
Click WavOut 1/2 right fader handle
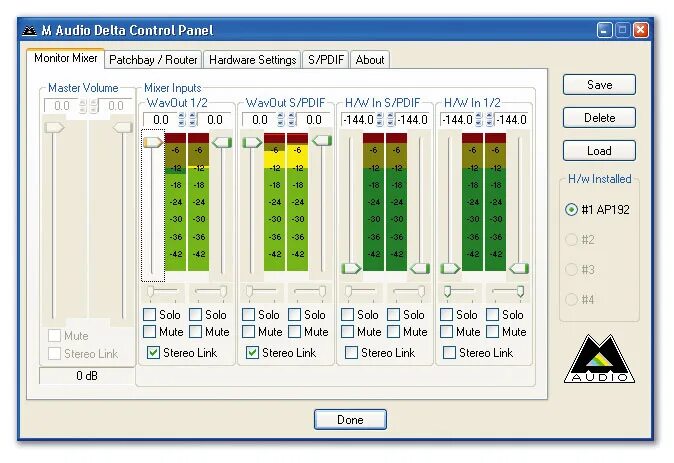(x=222, y=142)
